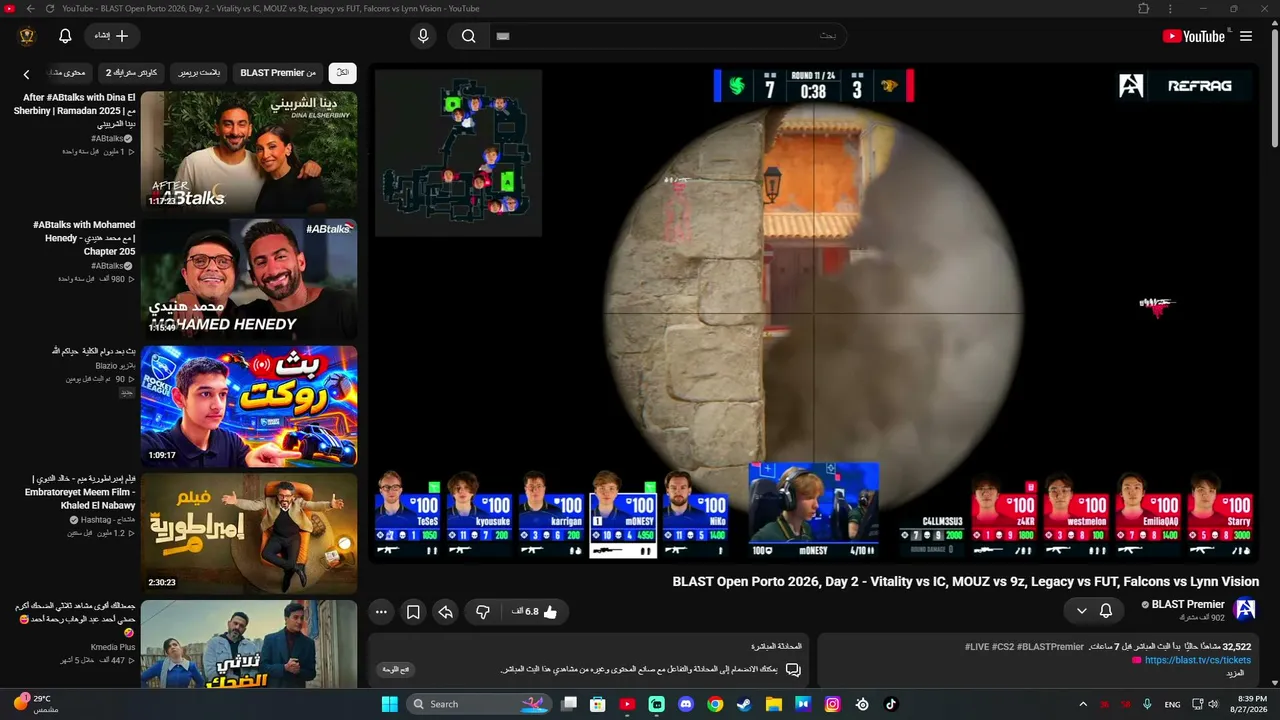Open the Microsoft Store taskbar icon
This screenshot has width=1280, height=720.
coord(598,704)
